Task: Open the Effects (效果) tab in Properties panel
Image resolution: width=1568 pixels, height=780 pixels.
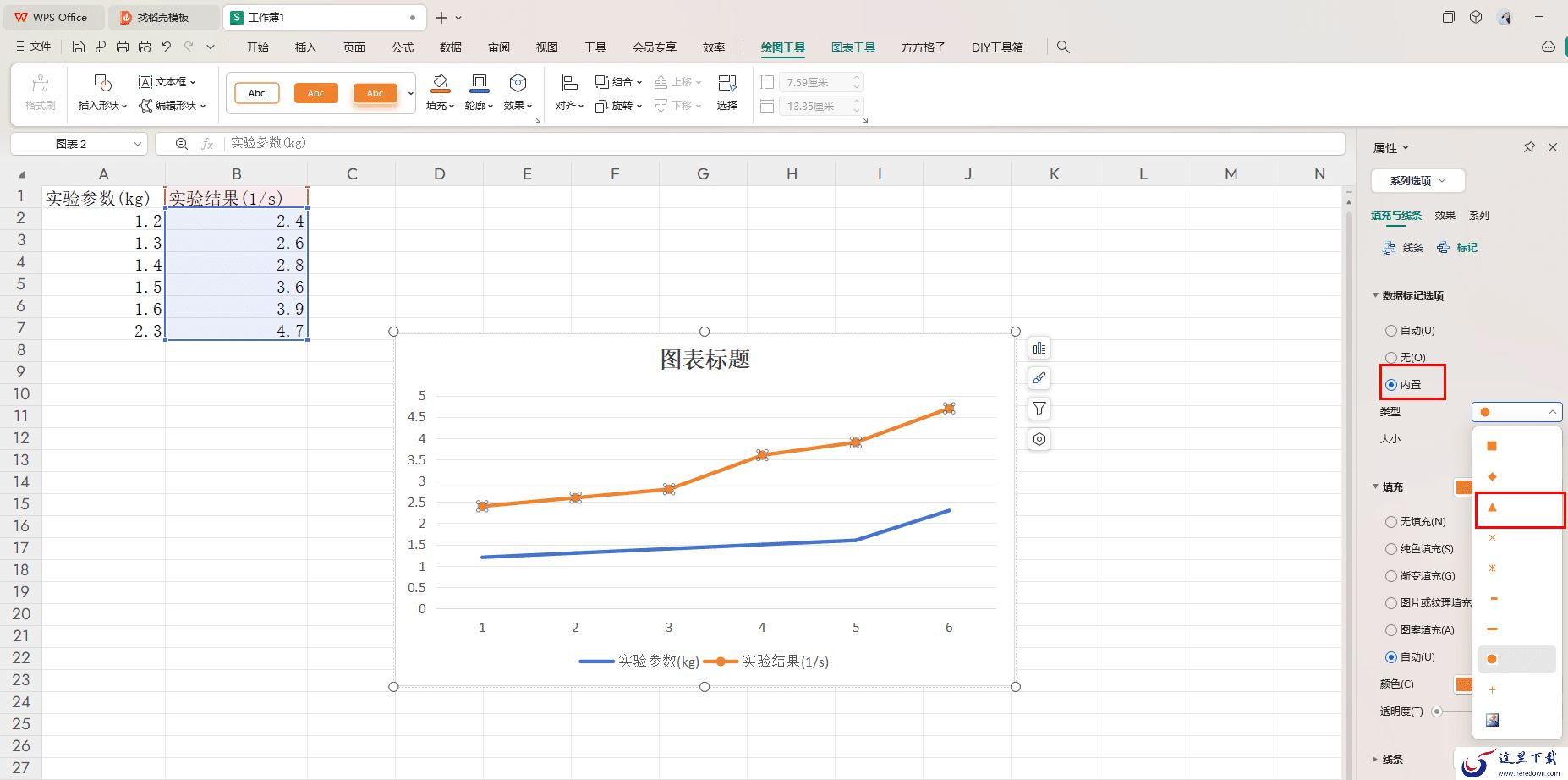Action: point(1445,216)
